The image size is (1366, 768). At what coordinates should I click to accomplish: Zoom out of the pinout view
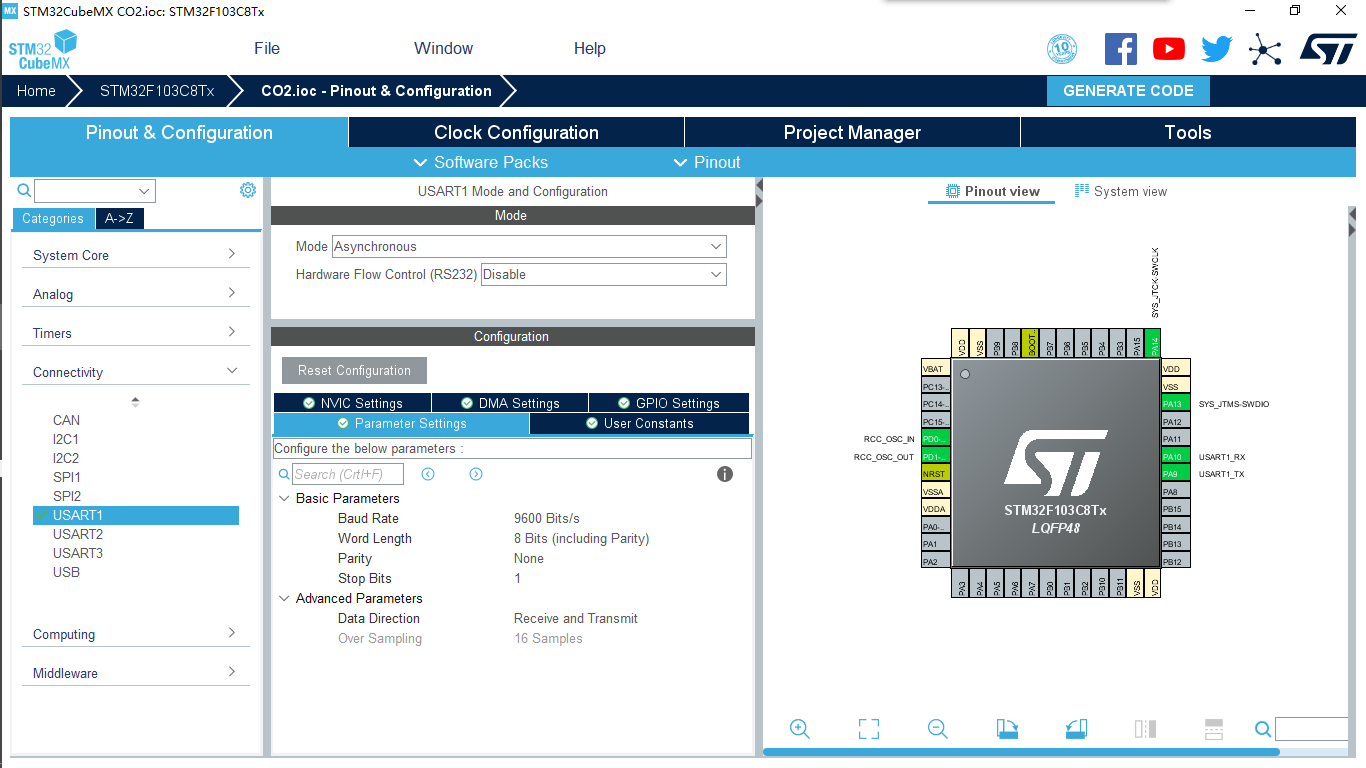tap(937, 729)
